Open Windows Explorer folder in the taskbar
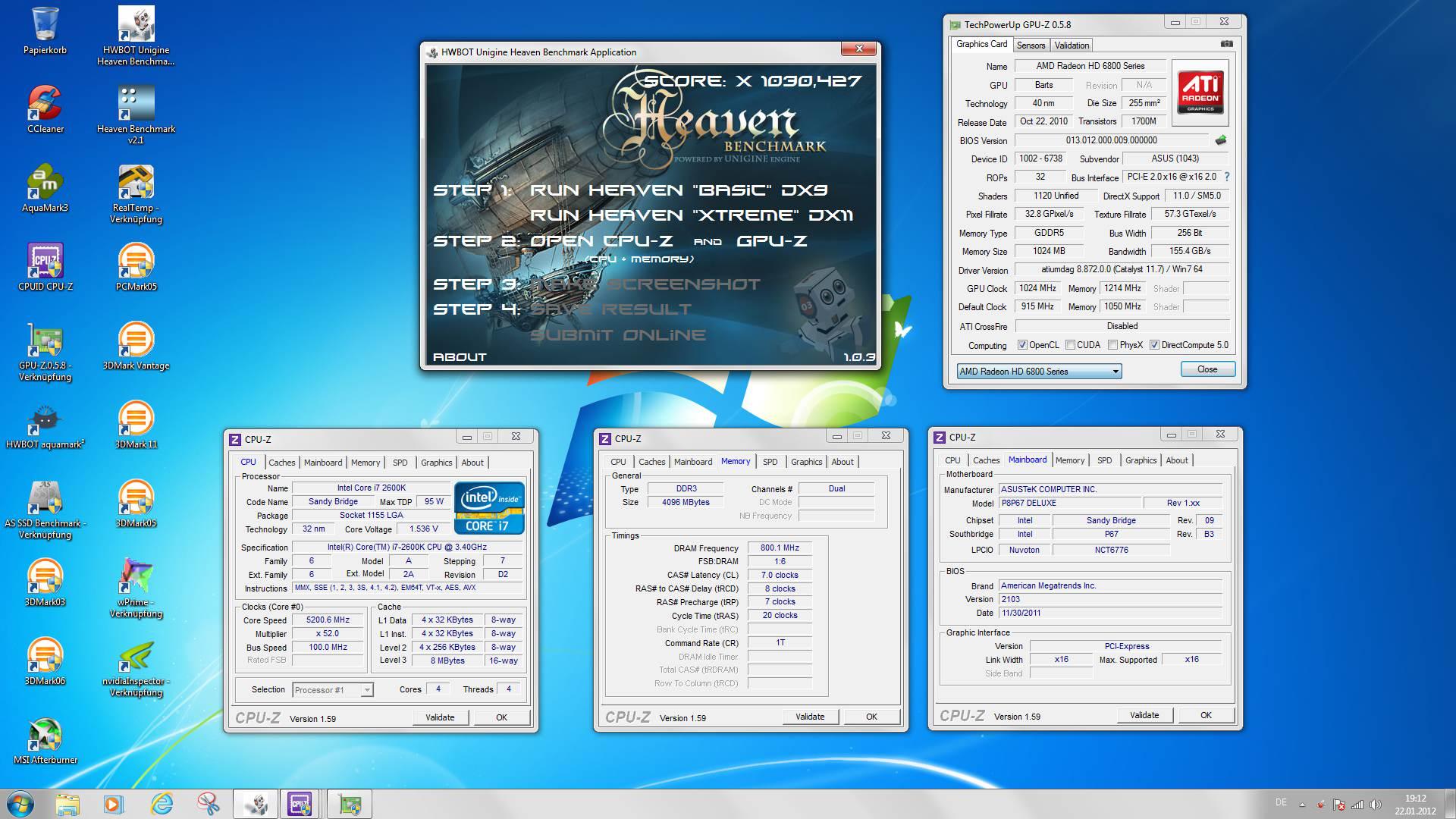This screenshot has width=1456, height=819. coord(67,804)
